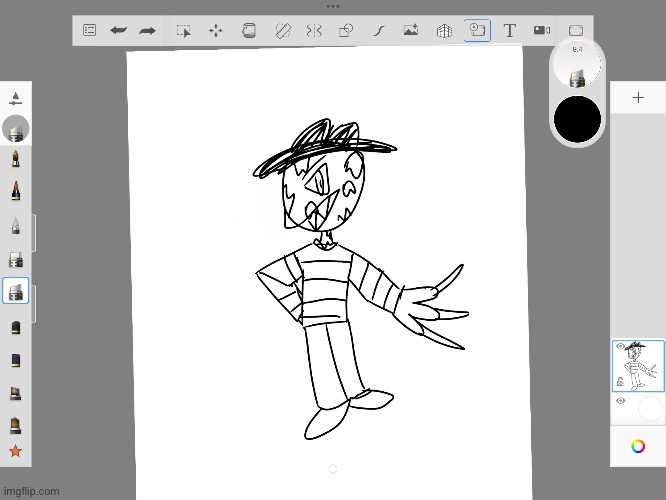Pick the marker brush below the pencil
The image size is (666, 500).
coord(16,191)
